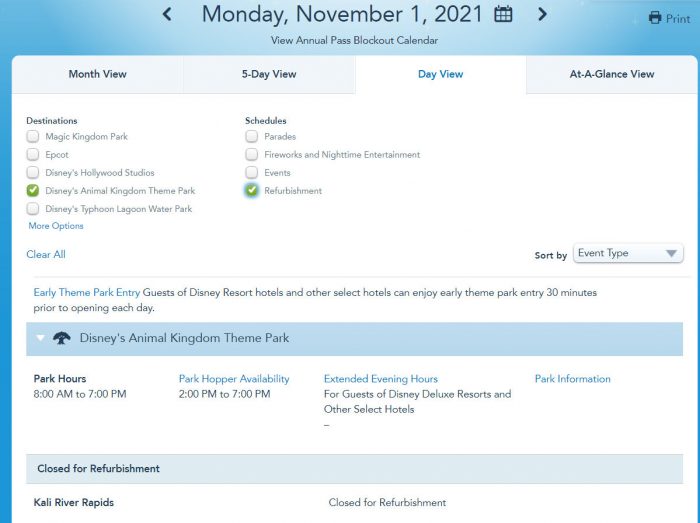Enable the Epcot destination checkbox

[33, 155]
